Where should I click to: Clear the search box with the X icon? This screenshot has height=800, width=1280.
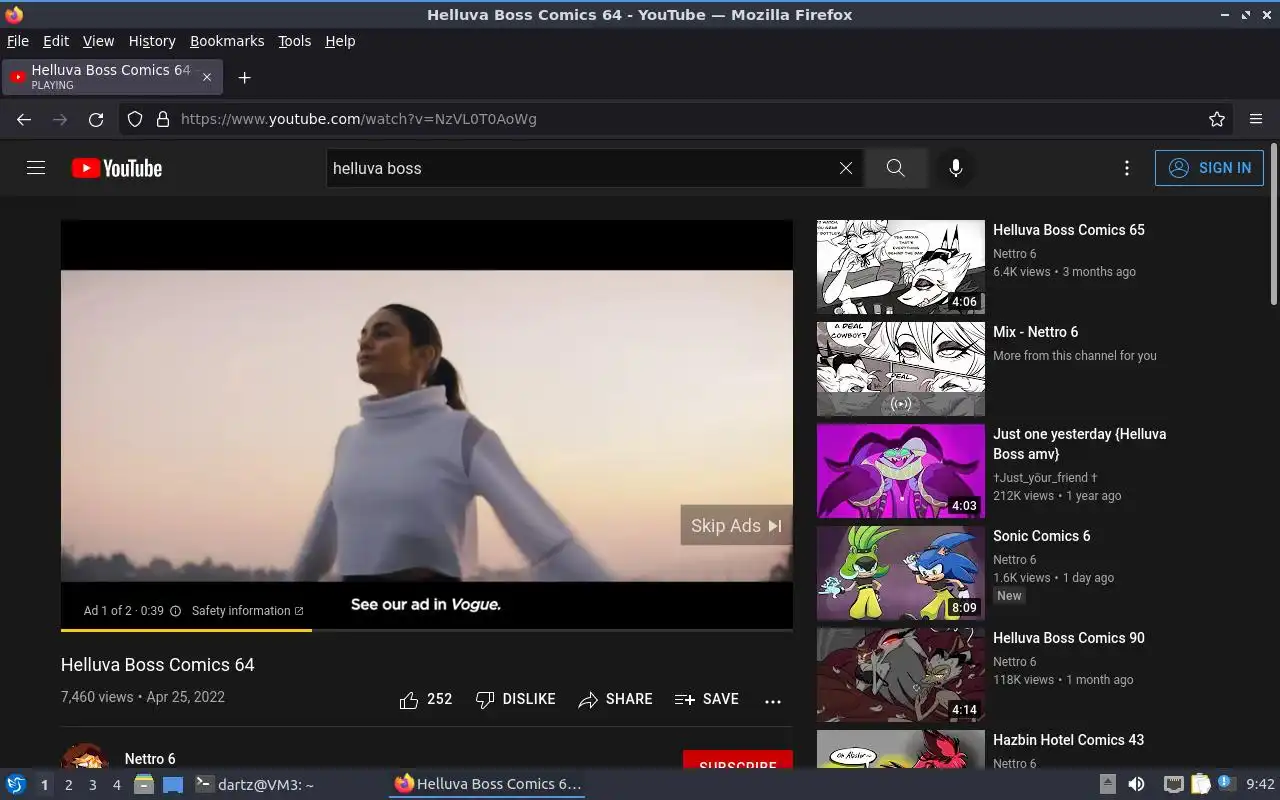tap(846, 168)
